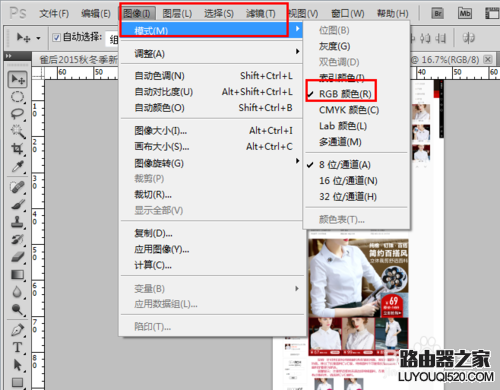
Task: Open tool preset dropdown arrow
Action: coord(38,38)
